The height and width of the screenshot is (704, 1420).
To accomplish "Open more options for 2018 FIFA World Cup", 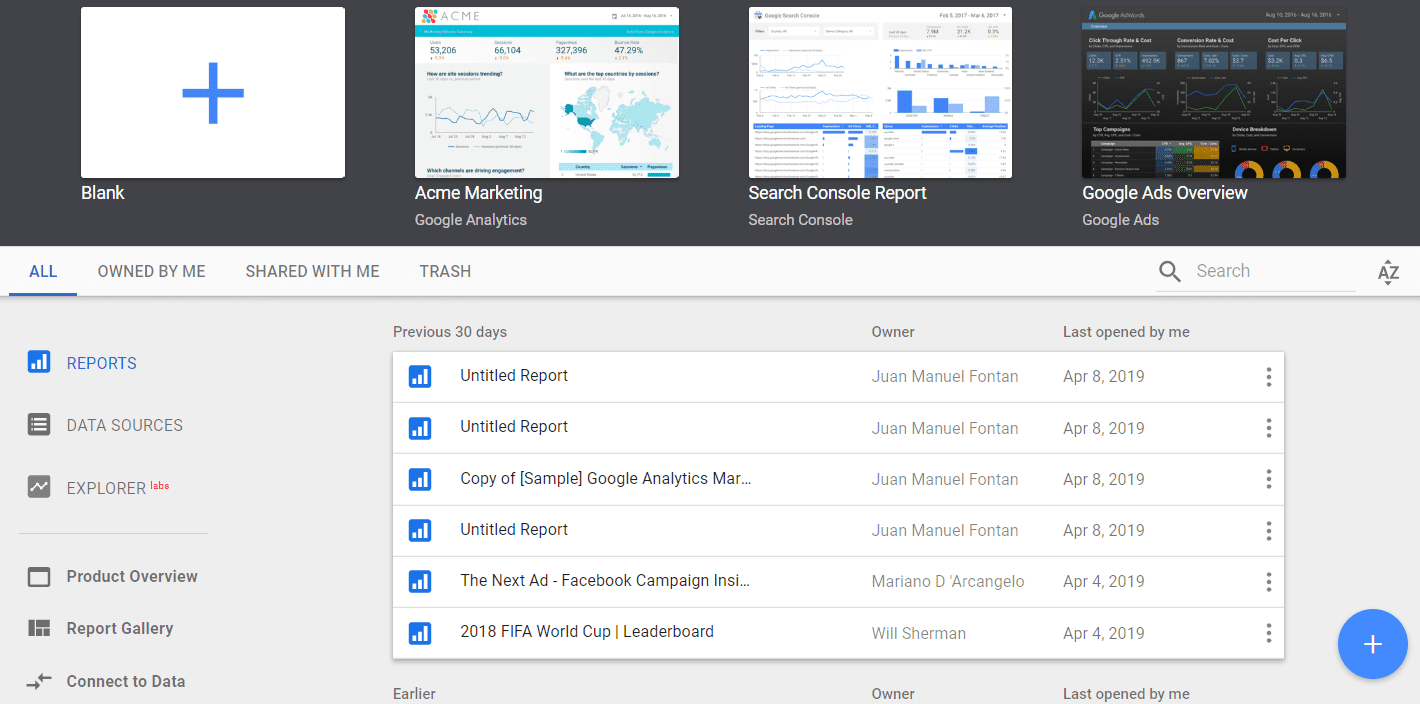I will pyautogui.click(x=1268, y=632).
